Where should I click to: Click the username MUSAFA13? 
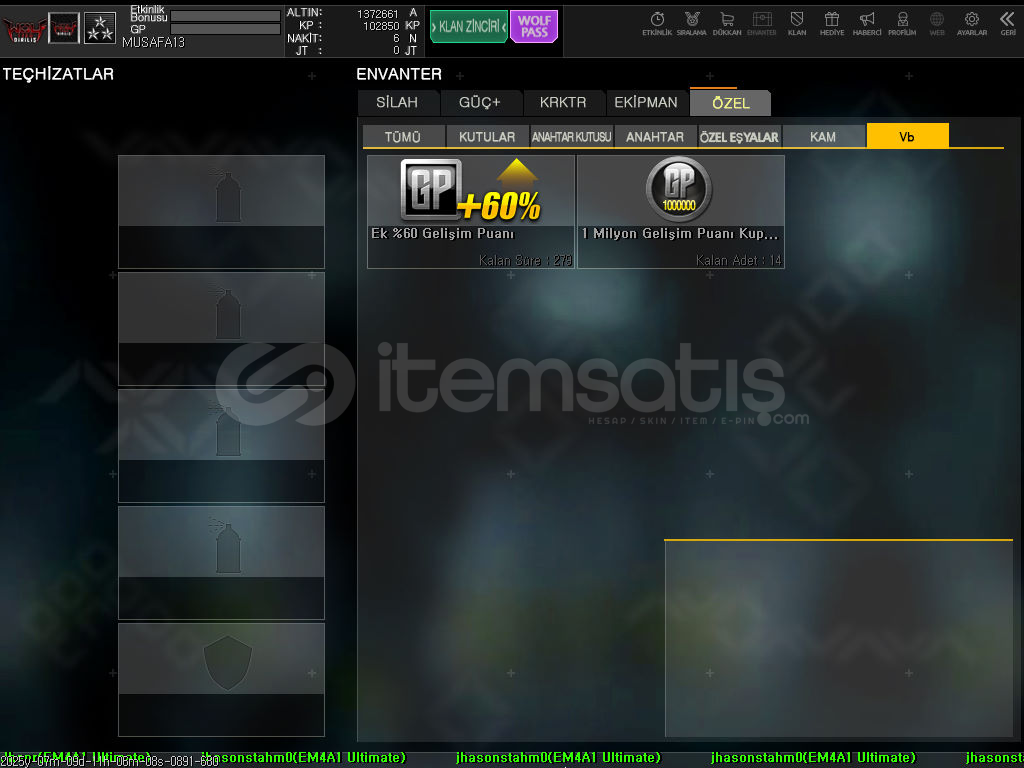[x=153, y=42]
